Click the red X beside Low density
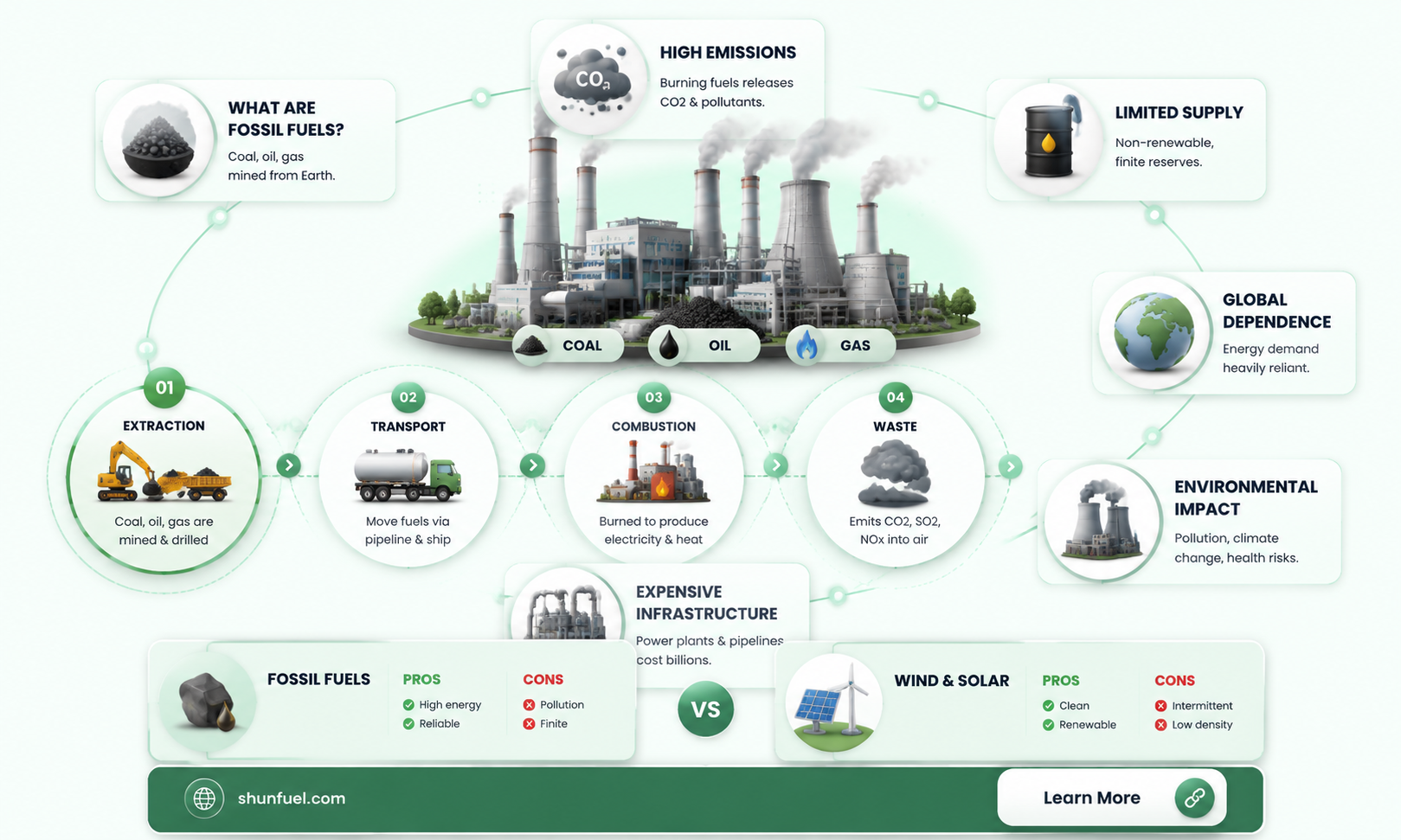This screenshot has width=1401, height=840. (1160, 725)
